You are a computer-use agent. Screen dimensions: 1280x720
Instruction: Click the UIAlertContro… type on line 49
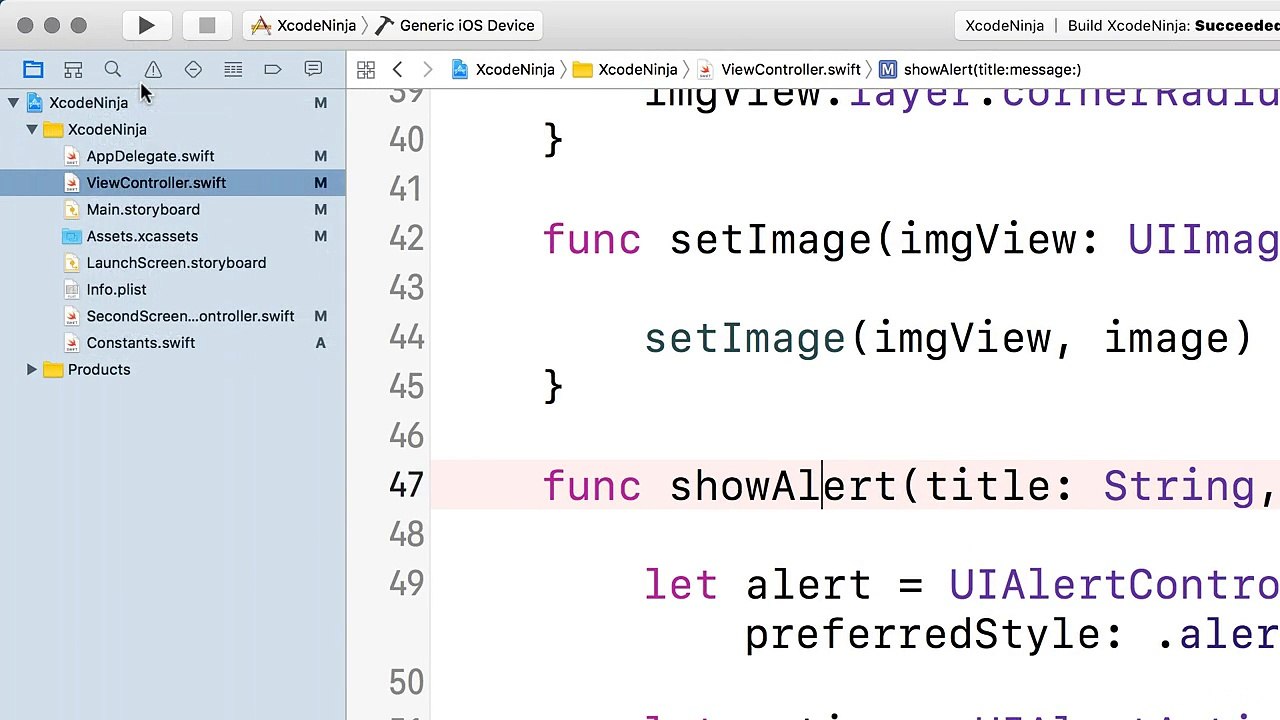pyautogui.click(x=1114, y=585)
